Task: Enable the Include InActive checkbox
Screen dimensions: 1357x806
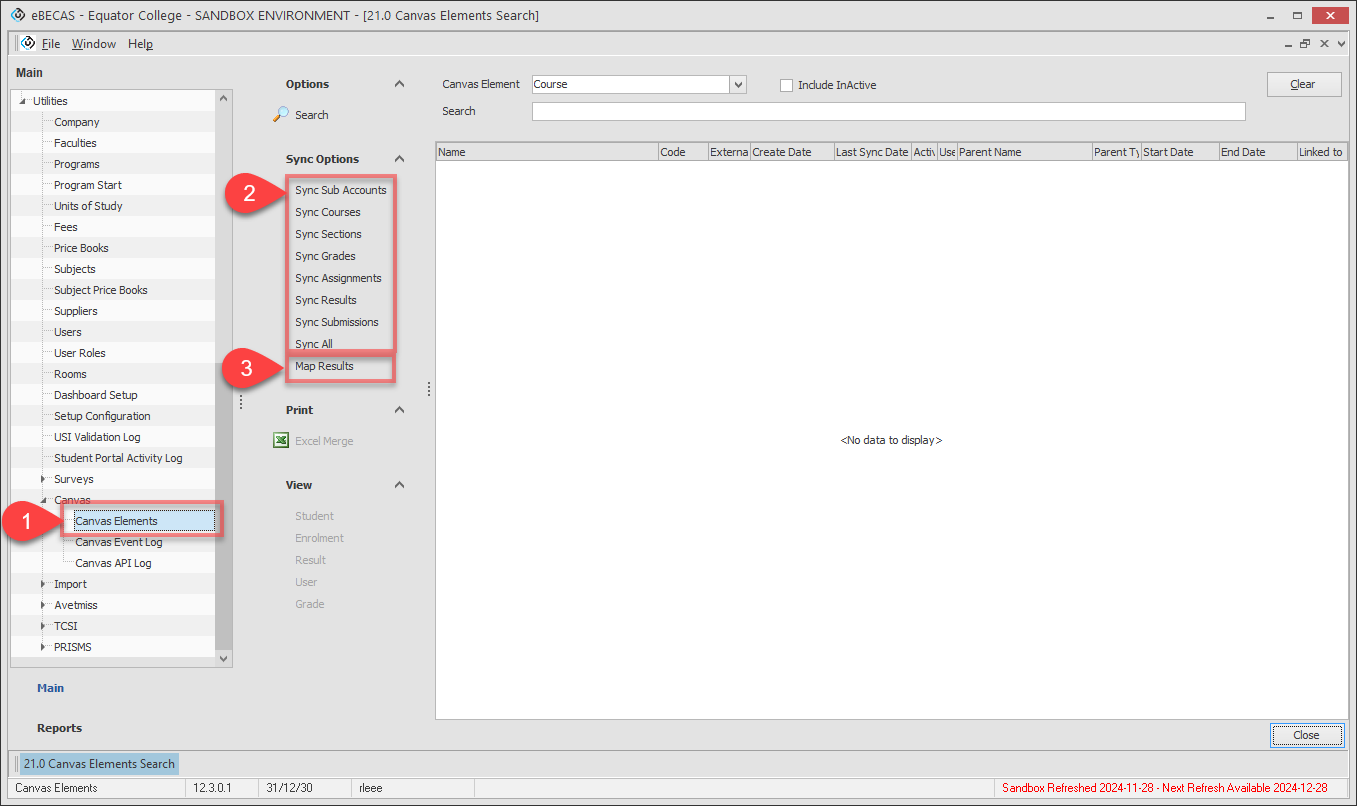Action: (787, 86)
